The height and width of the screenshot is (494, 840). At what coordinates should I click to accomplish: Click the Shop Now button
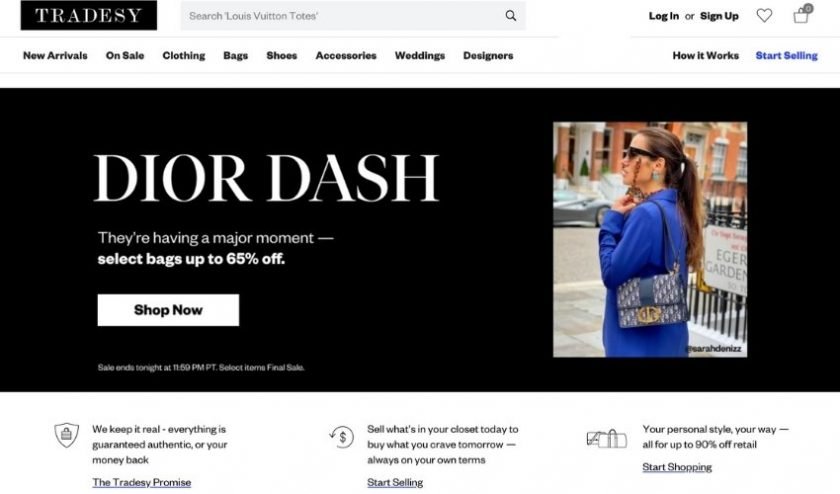tap(168, 310)
